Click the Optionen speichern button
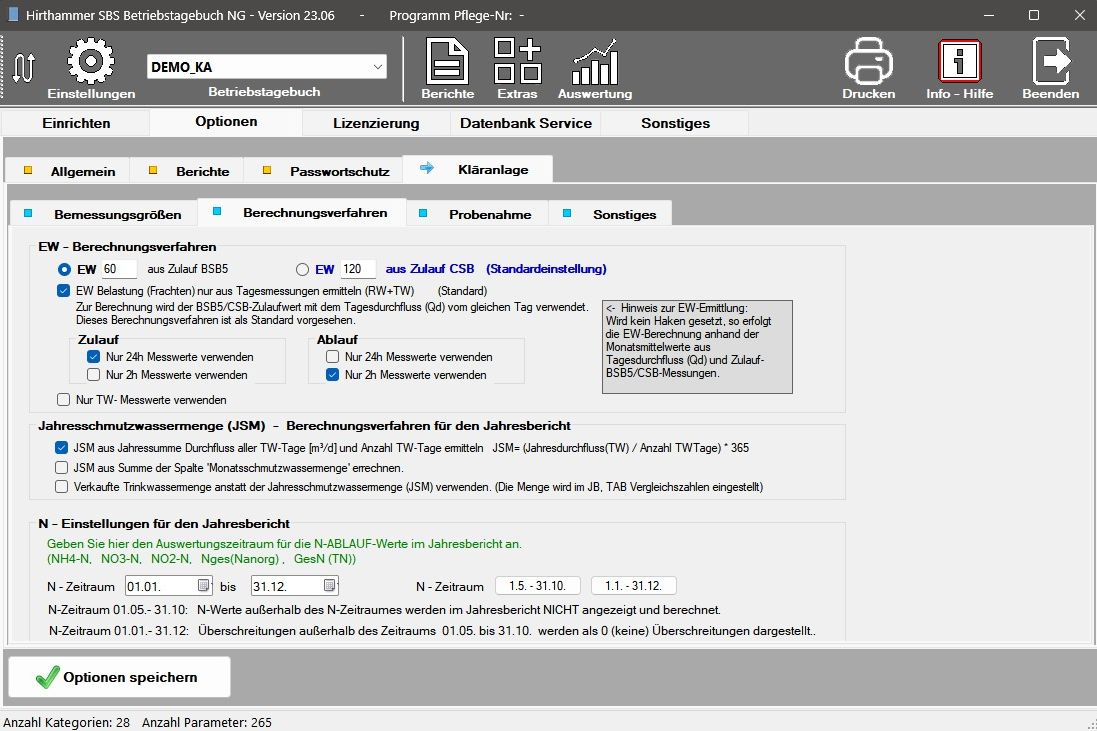1097x731 pixels. pos(119,677)
